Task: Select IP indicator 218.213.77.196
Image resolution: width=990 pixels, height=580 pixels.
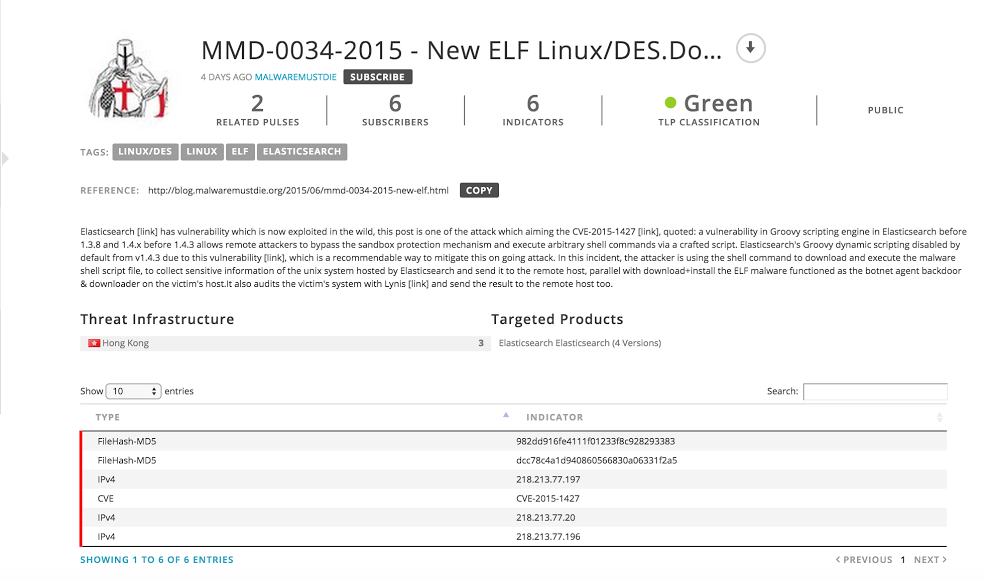Action: (x=548, y=536)
